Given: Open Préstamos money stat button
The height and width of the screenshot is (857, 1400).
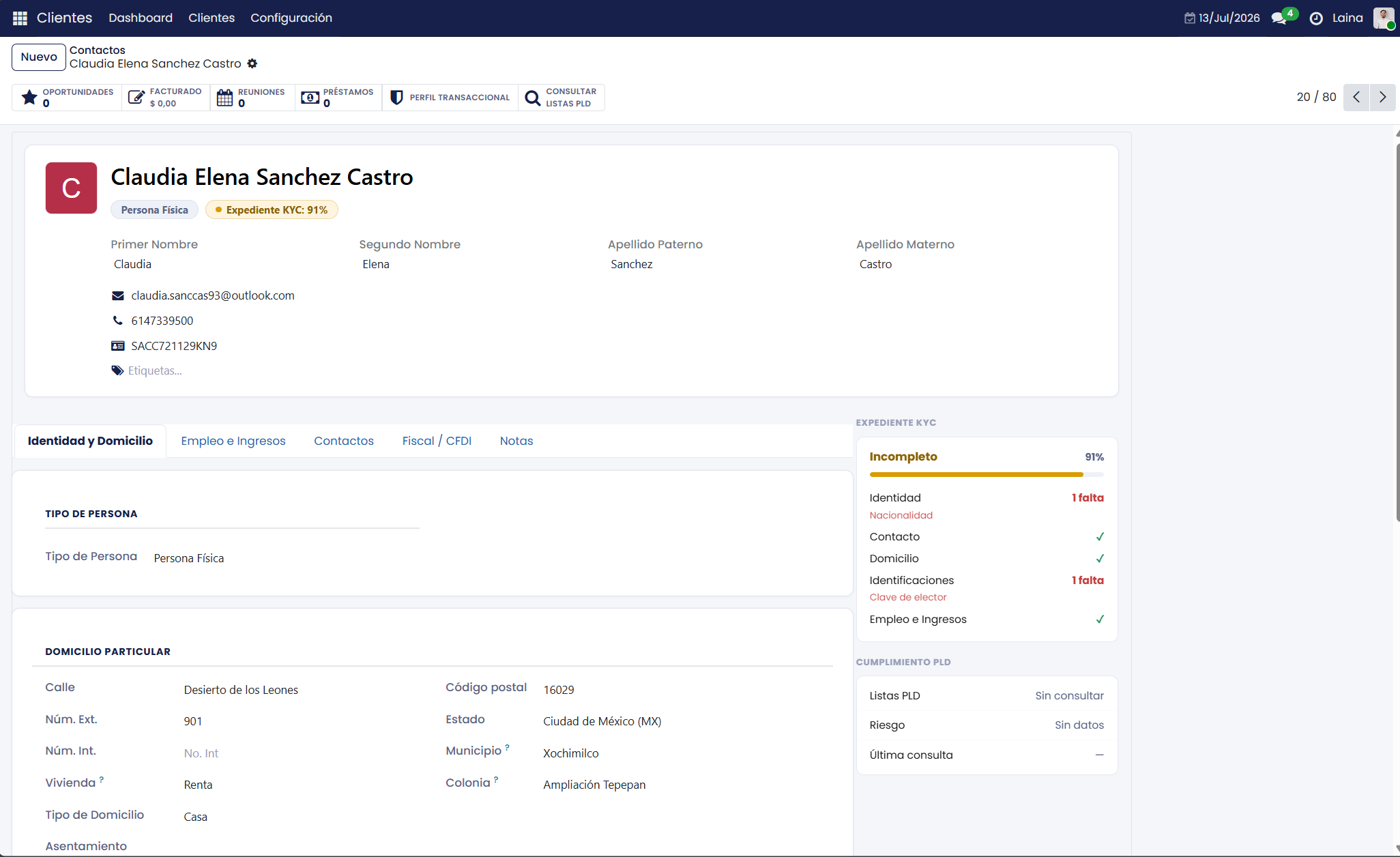Looking at the screenshot, I should point(338,98).
